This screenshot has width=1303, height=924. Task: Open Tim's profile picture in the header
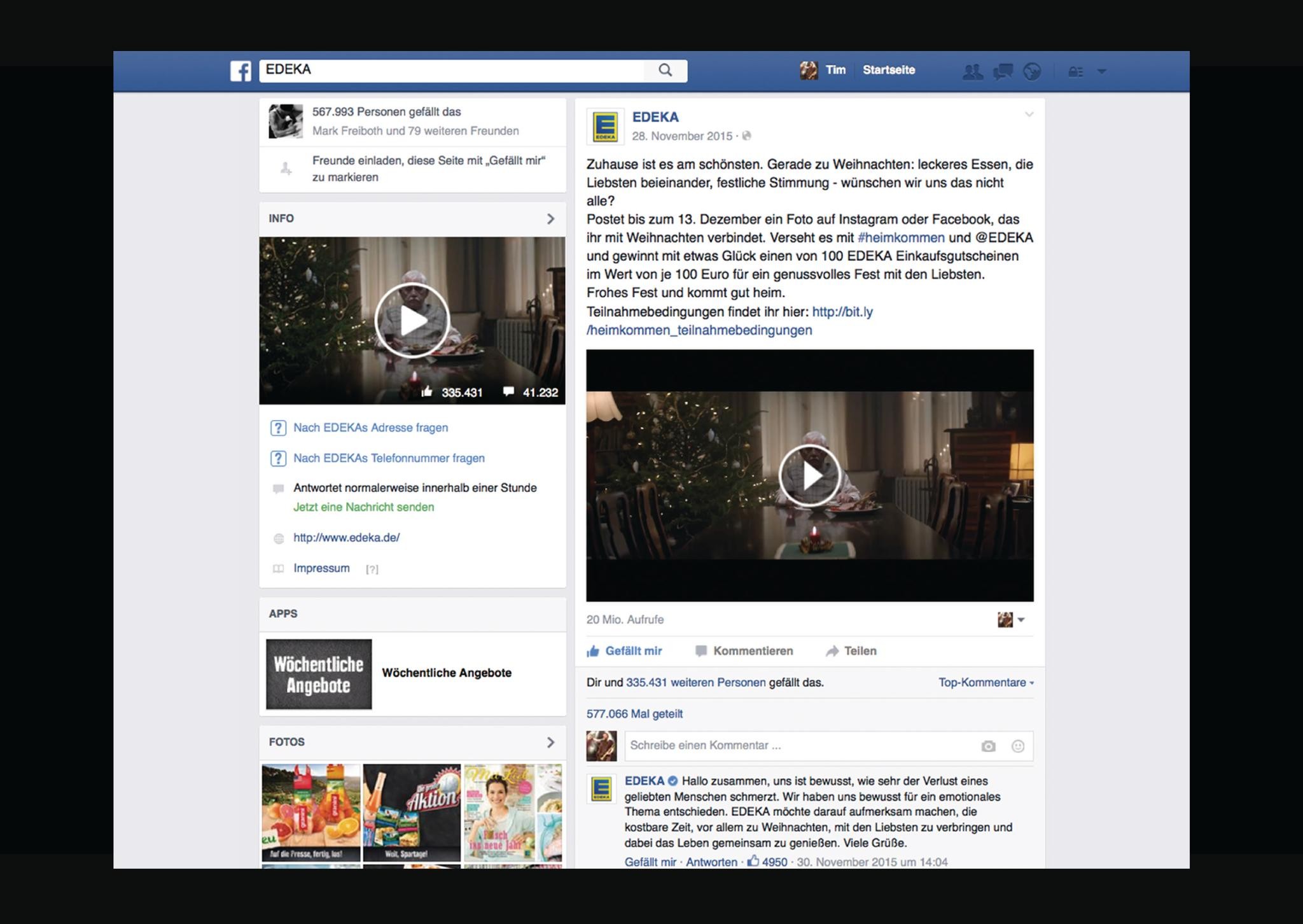809,70
